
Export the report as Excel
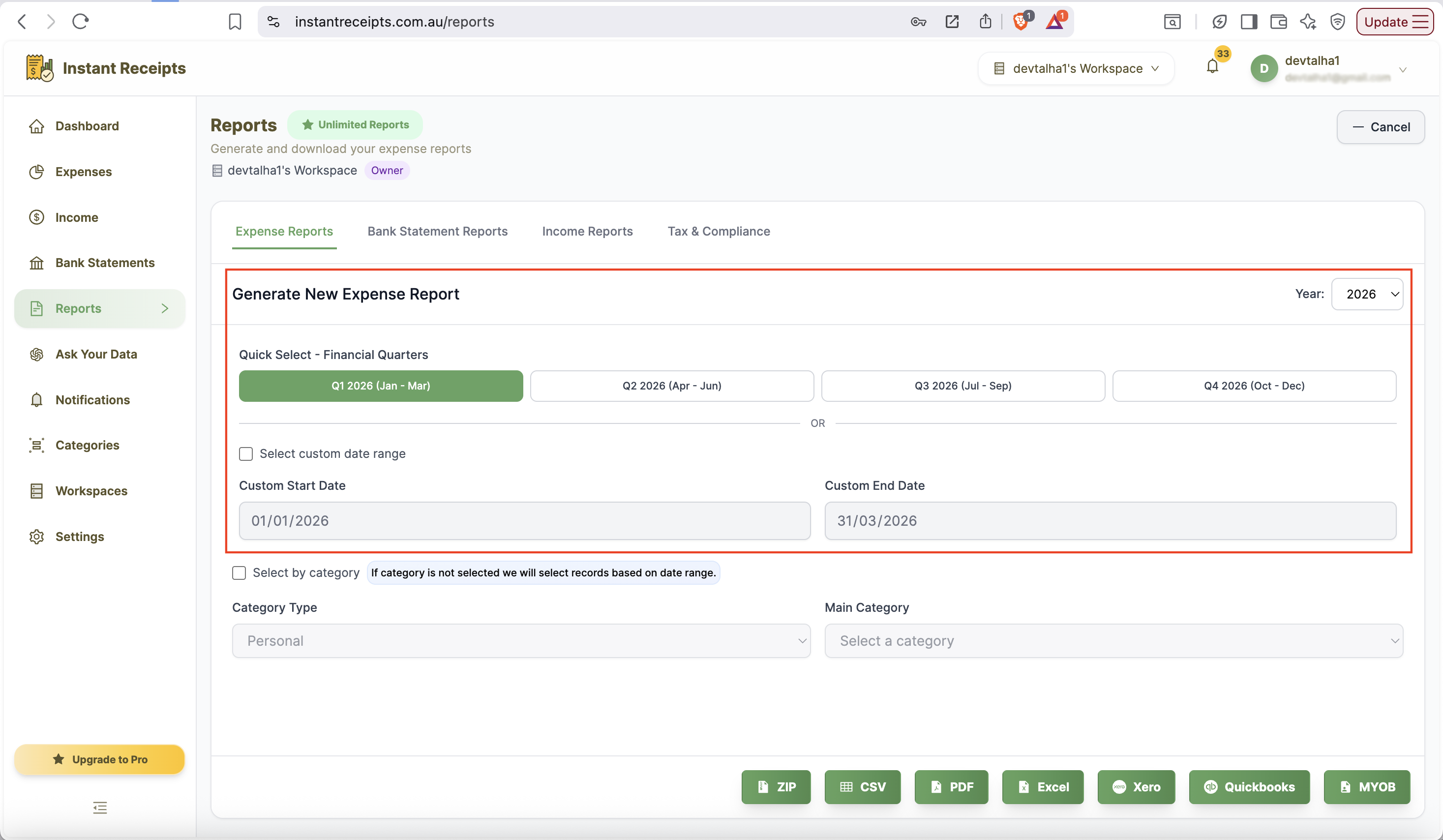pyautogui.click(x=1043, y=787)
